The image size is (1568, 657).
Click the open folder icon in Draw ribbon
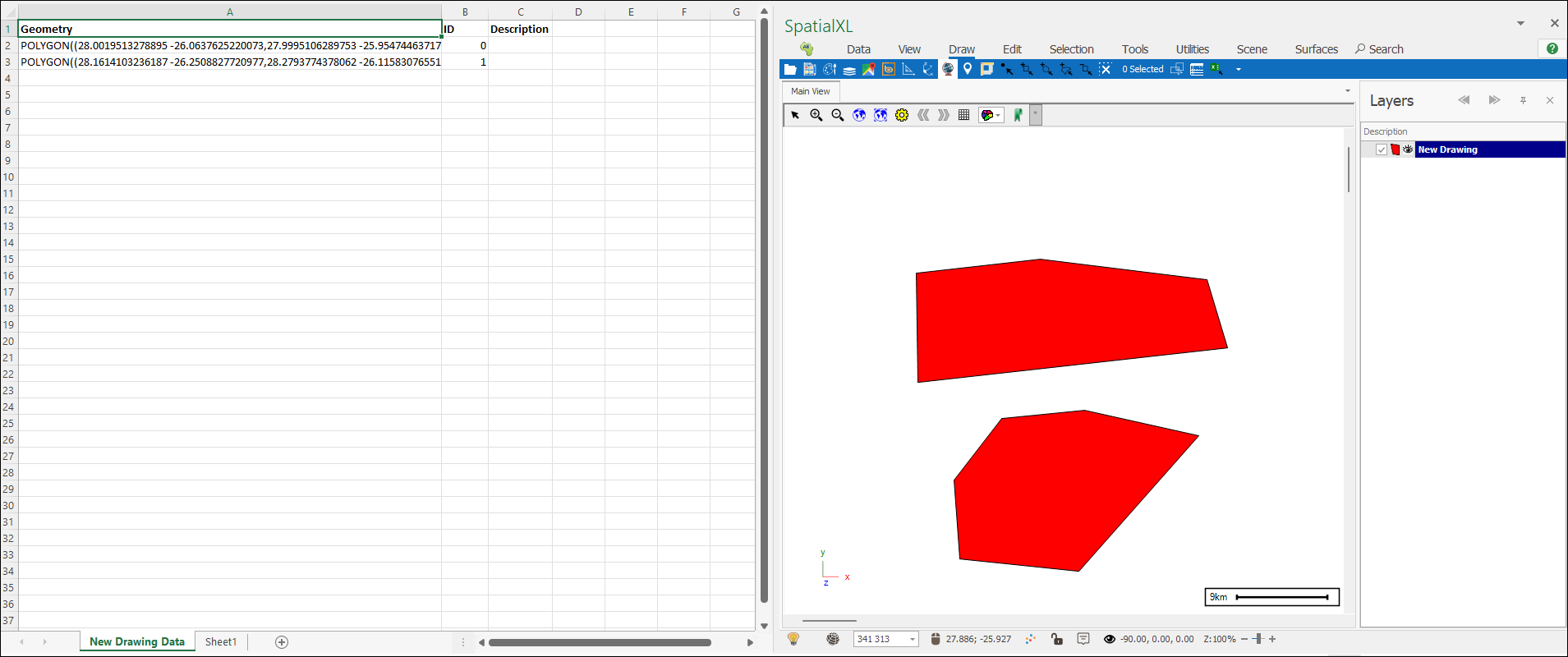[x=790, y=70]
